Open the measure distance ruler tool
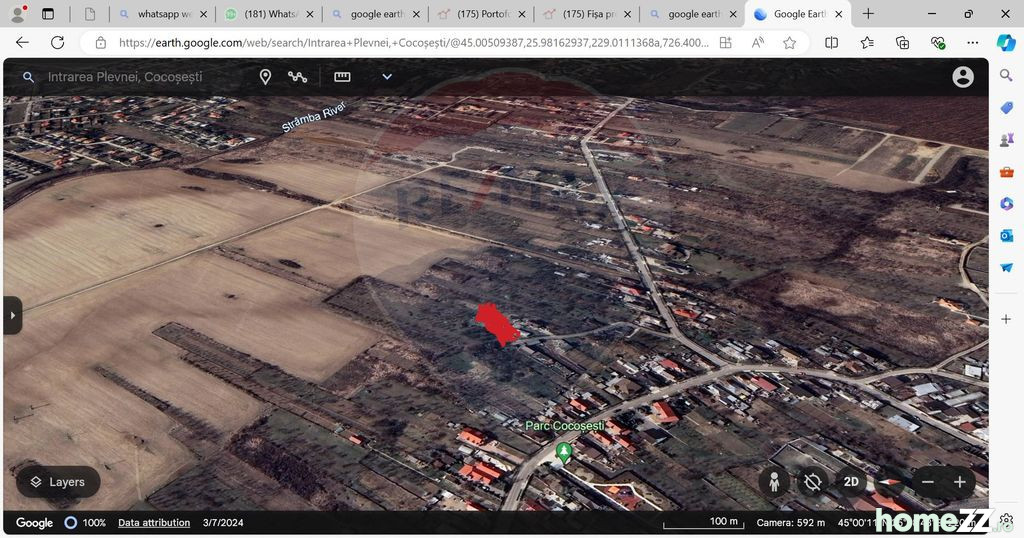This screenshot has width=1024, height=538. click(x=342, y=77)
